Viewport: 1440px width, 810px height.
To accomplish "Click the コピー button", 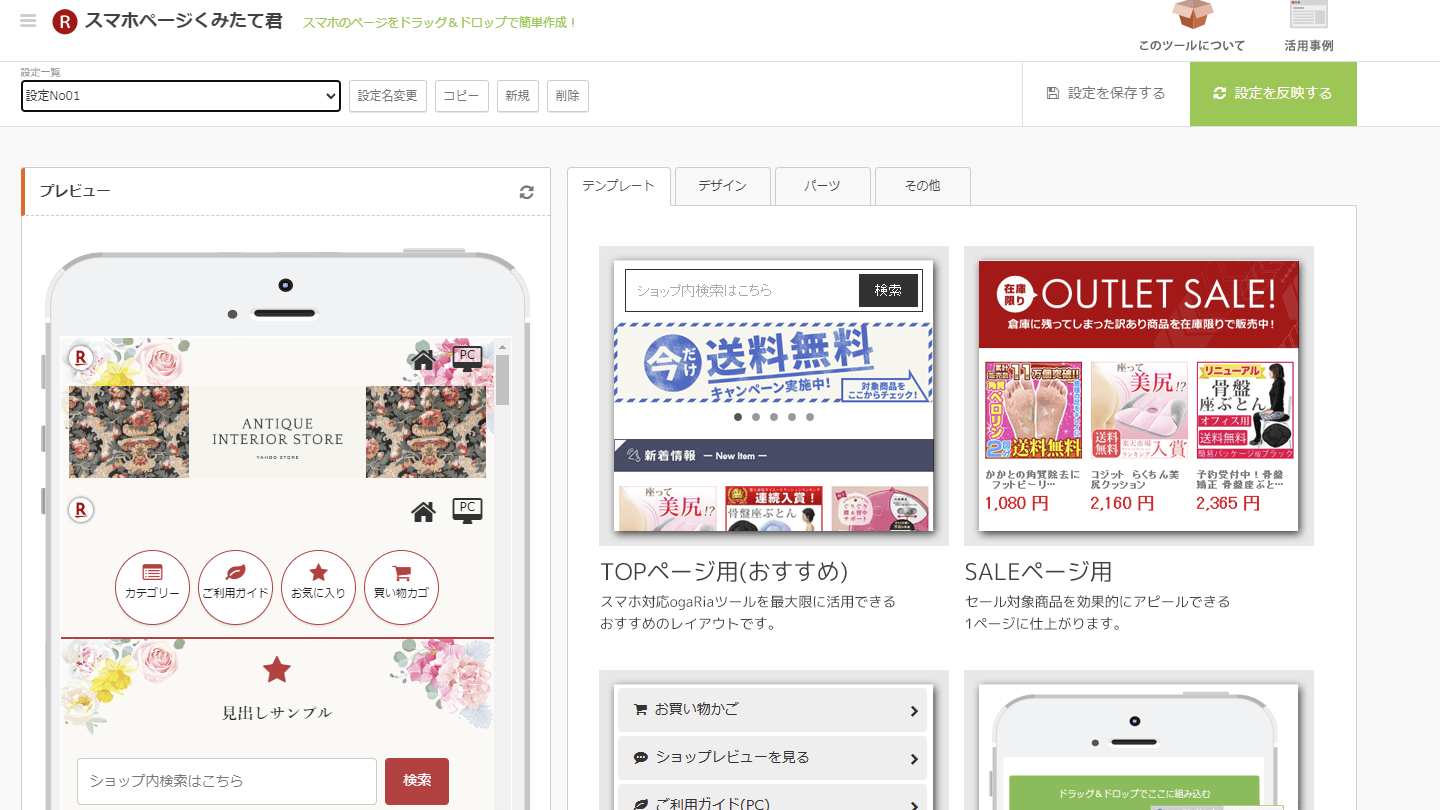I will pos(462,96).
